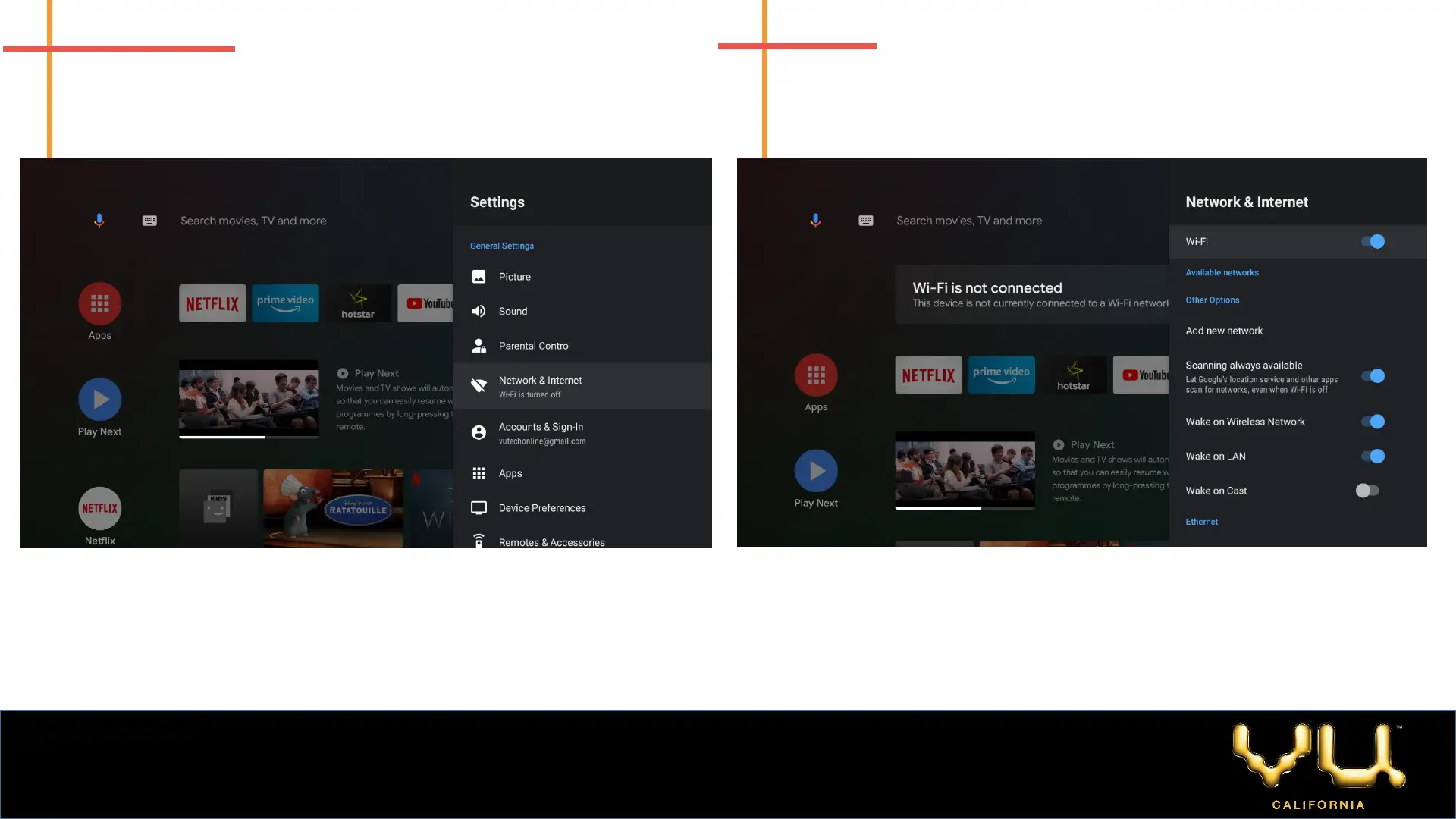The image size is (1456, 819).
Task: Click the round Netflix icon in left sidebar
Action: (x=99, y=508)
